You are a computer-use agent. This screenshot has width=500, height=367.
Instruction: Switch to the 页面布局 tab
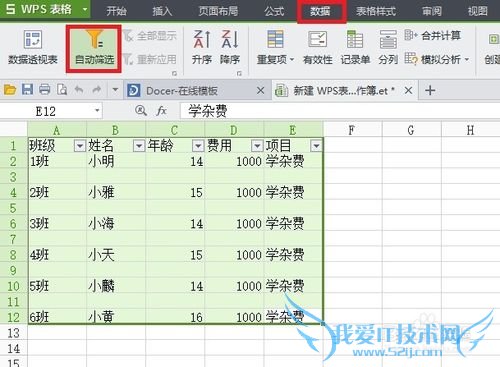tap(218, 11)
